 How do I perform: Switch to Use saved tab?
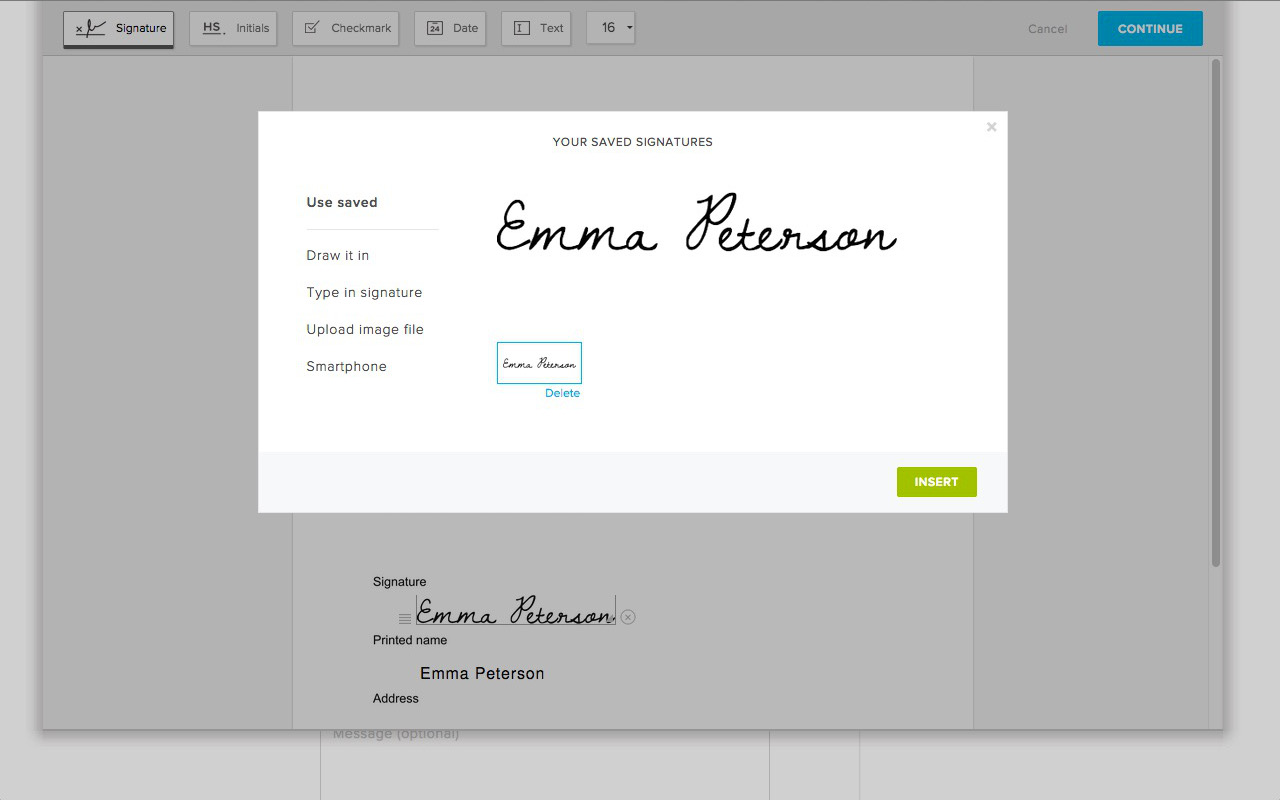[342, 202]
